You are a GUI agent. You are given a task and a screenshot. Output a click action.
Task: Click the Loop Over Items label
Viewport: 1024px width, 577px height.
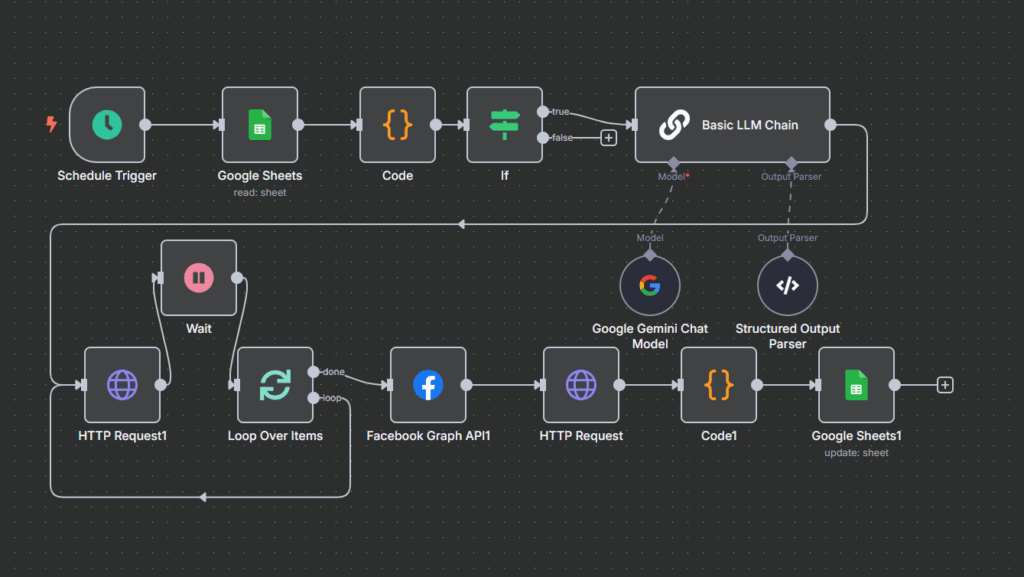point(275,435)
